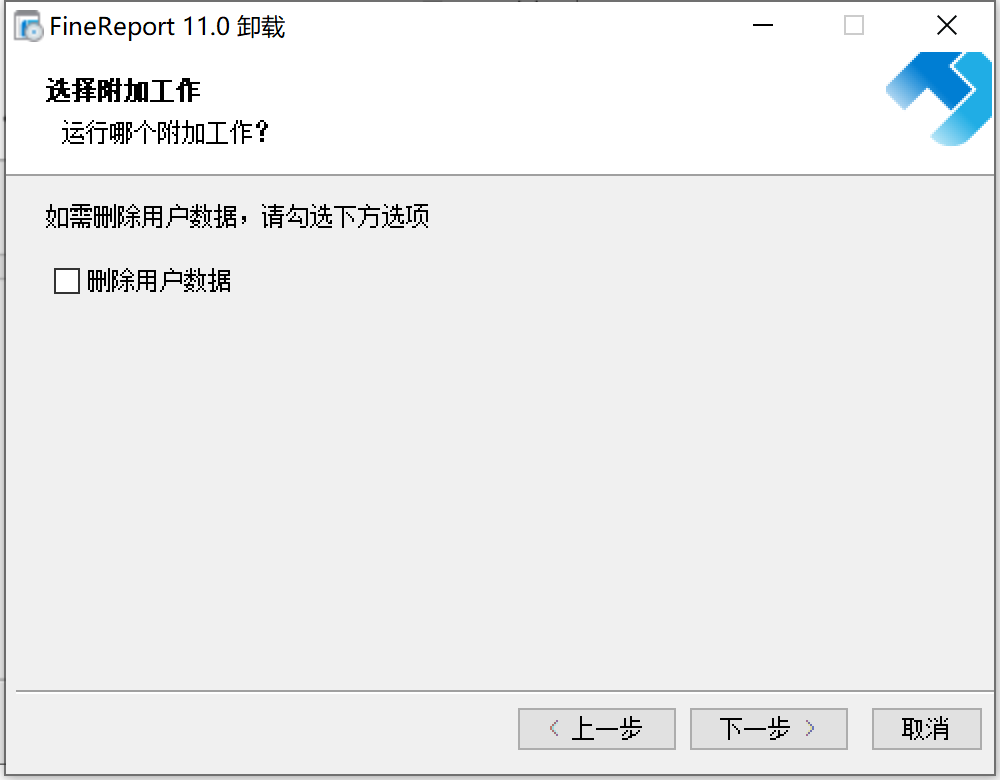
Task: Minimize the FineReport 11.0 卸载 window
Action: 763,26
